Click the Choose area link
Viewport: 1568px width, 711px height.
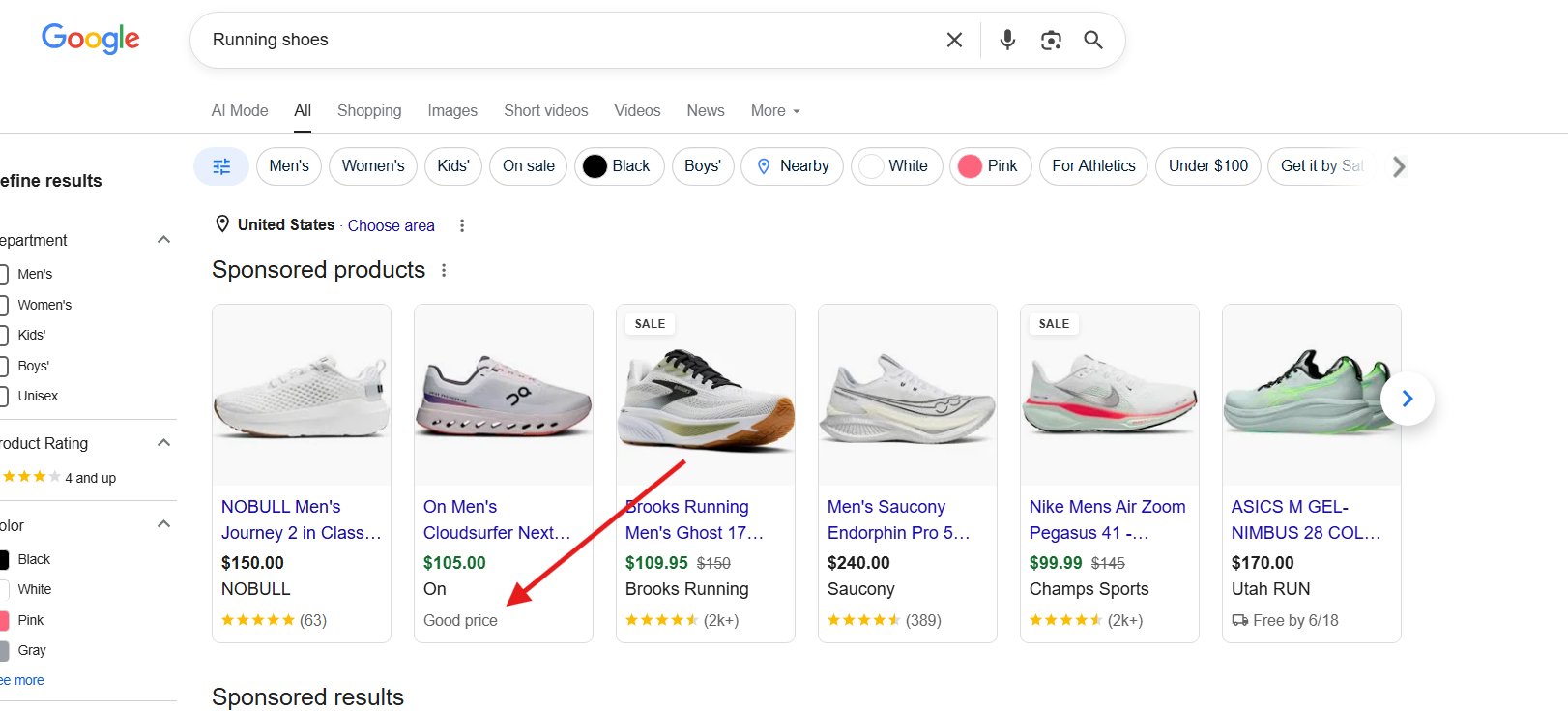[392, 225]
